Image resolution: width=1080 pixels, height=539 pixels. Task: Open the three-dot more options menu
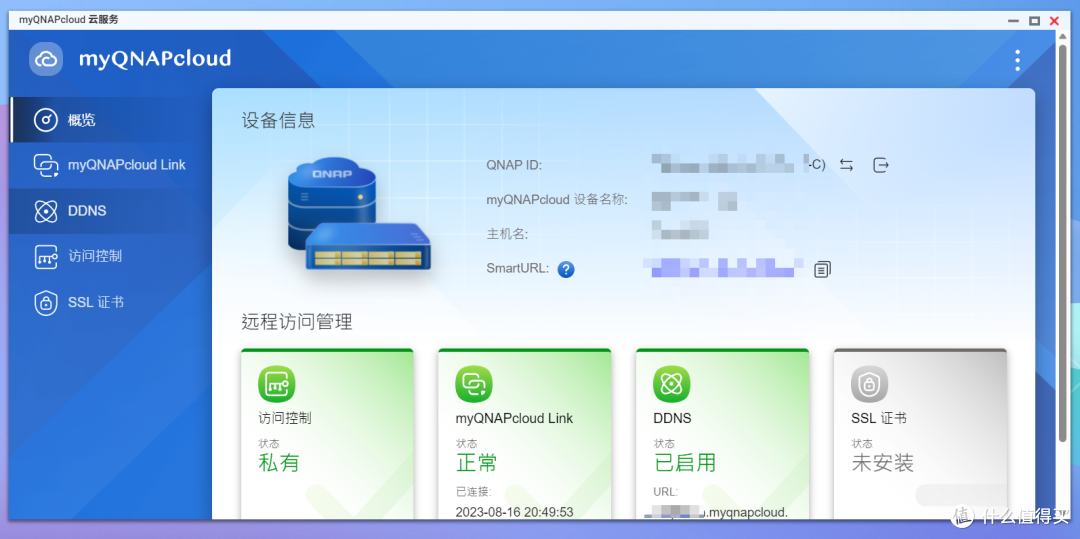coord(1017,60)
